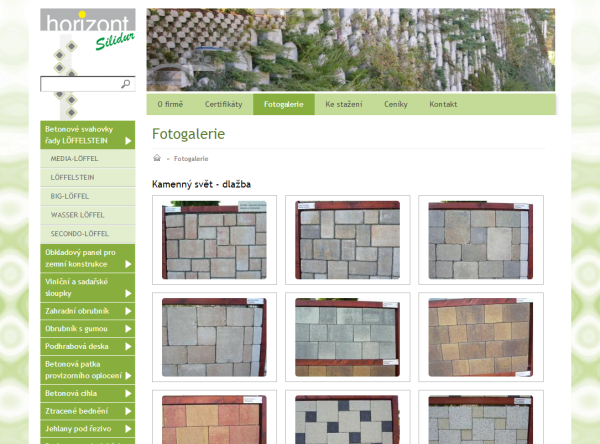Open the horizont Silidur logo

click(88, 30)
